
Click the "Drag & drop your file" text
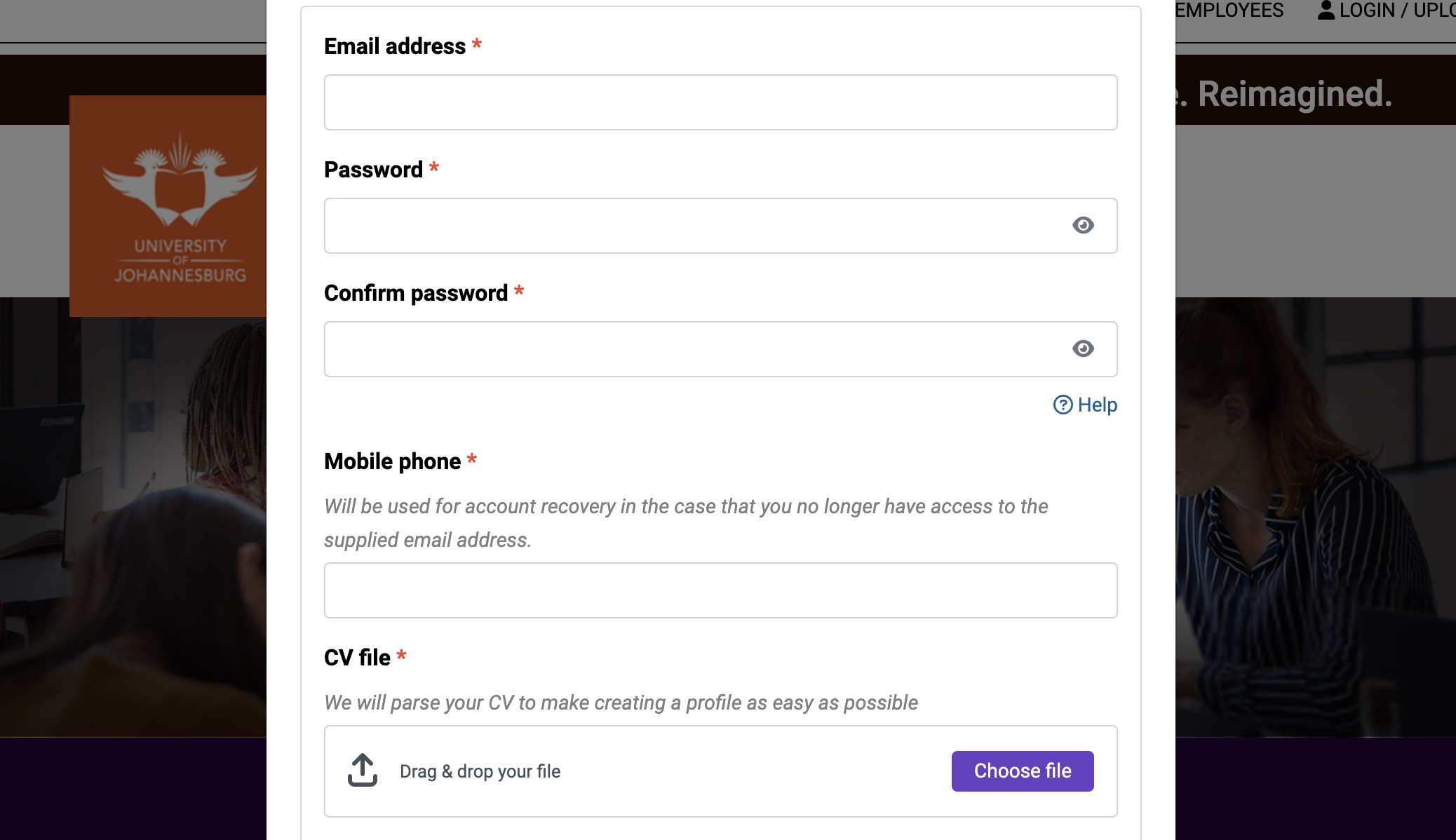click(x=480, y=771)
